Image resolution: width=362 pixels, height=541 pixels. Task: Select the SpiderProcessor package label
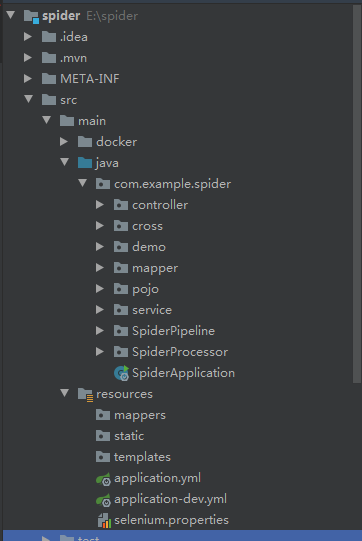point(180,352)
